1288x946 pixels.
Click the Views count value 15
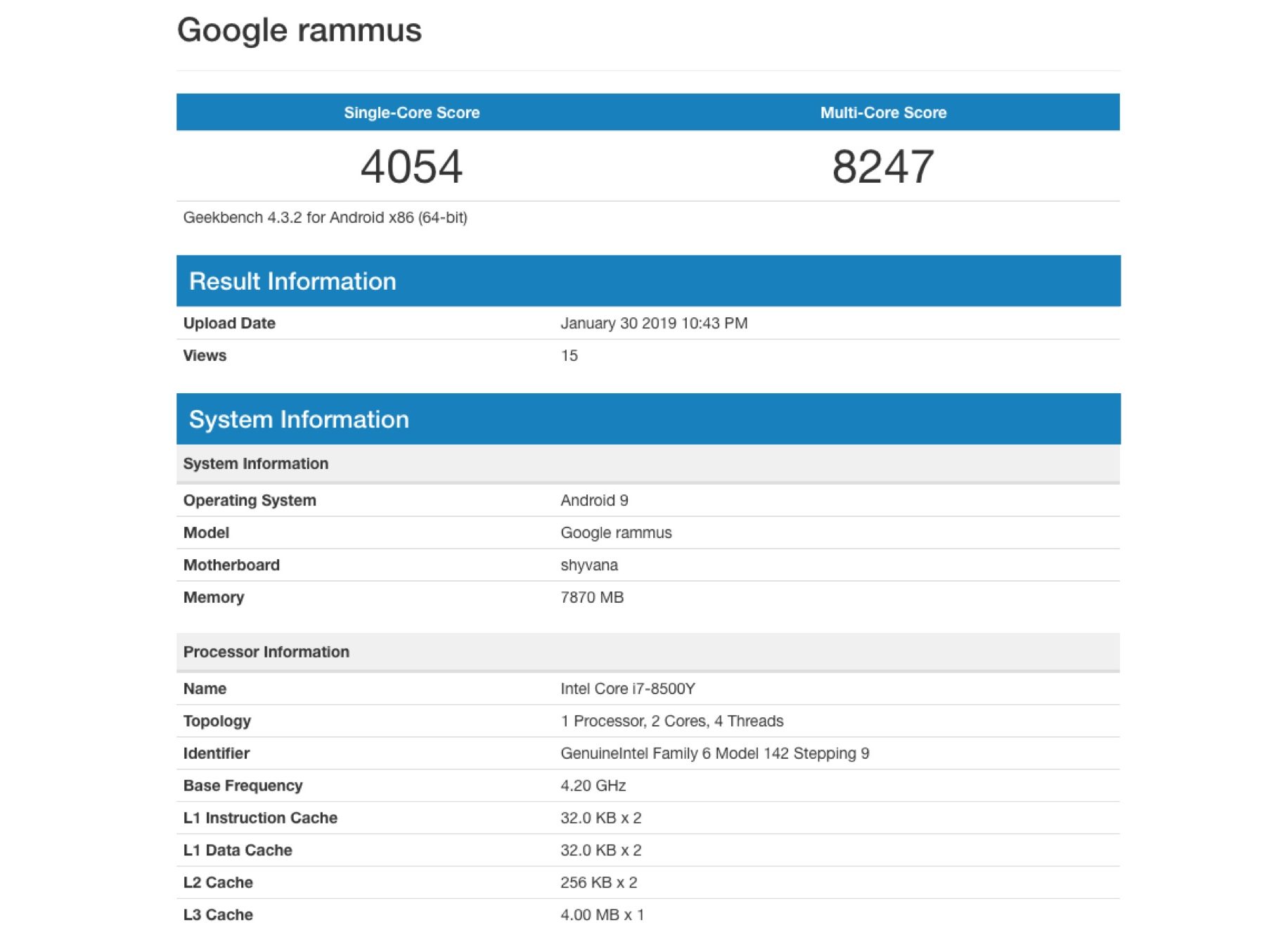569,356
